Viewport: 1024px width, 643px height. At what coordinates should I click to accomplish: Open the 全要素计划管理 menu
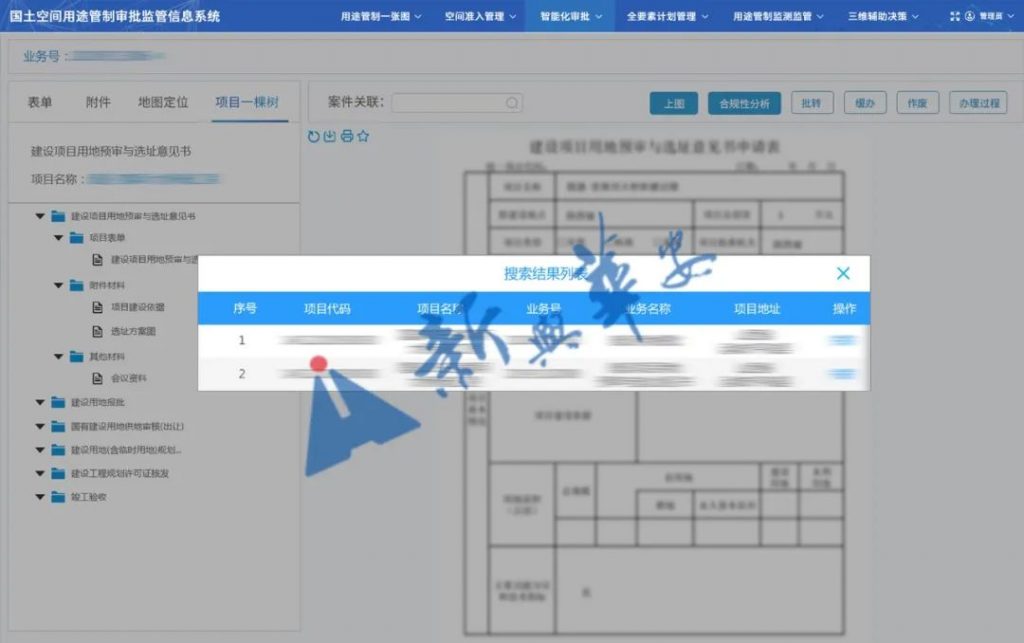[x=667, y=16]
